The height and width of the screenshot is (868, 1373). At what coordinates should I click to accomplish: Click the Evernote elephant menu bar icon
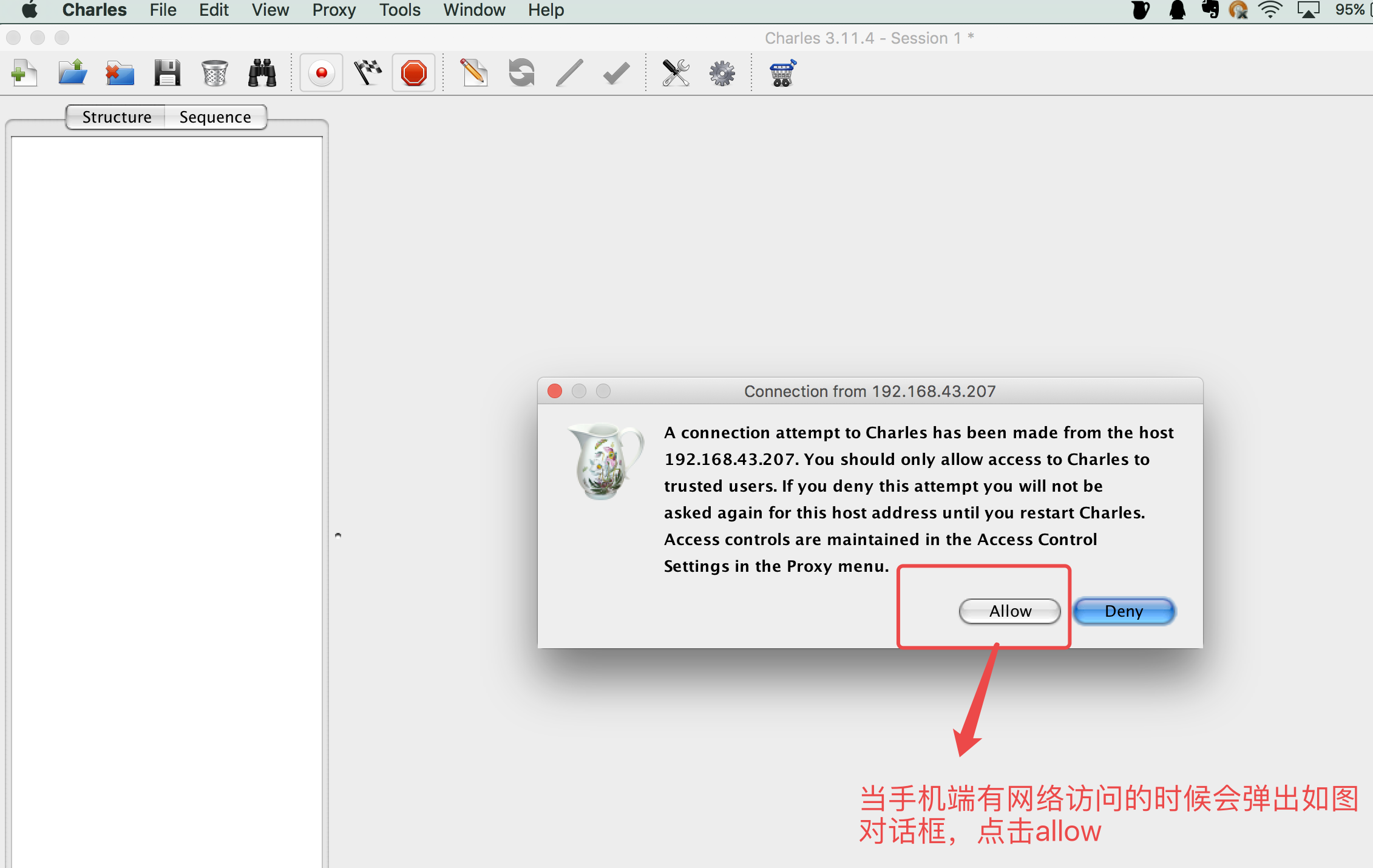1210,10
